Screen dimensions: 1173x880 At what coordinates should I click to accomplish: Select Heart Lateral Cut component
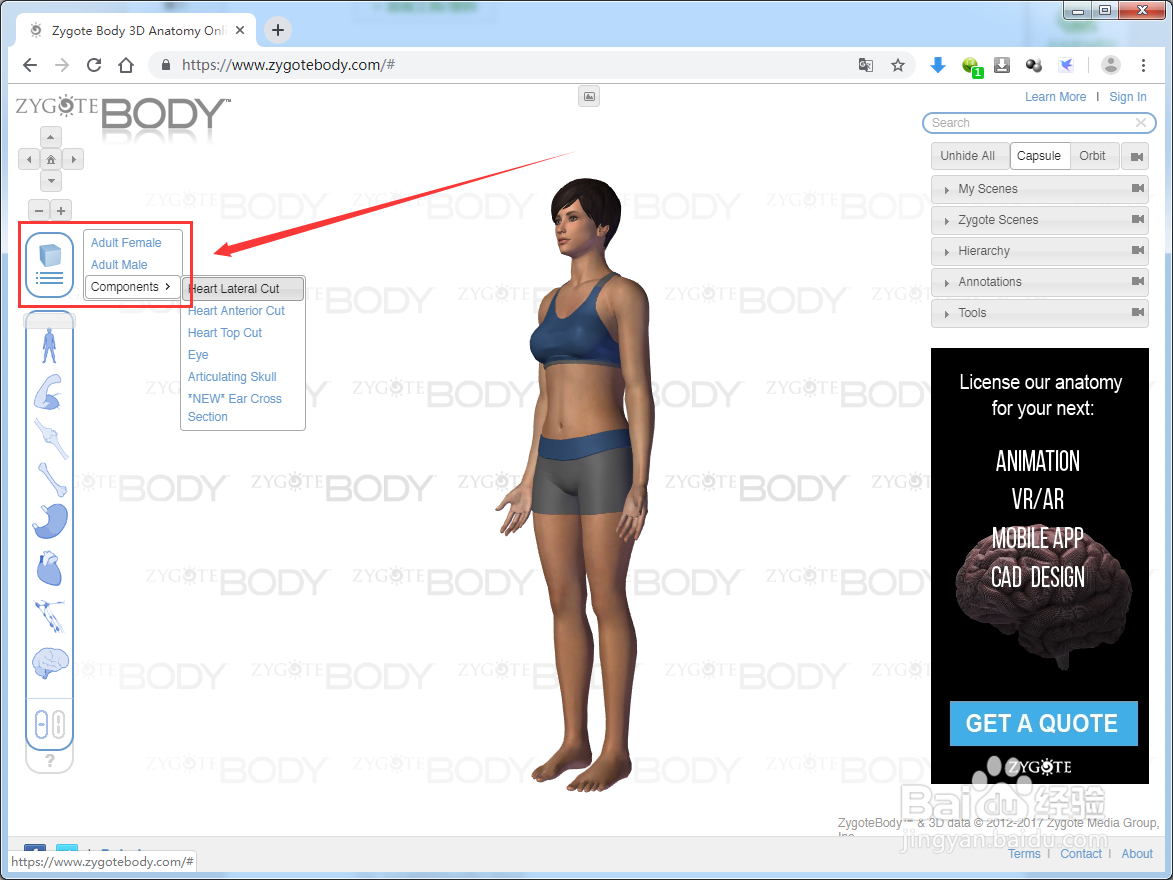(242, 289)
